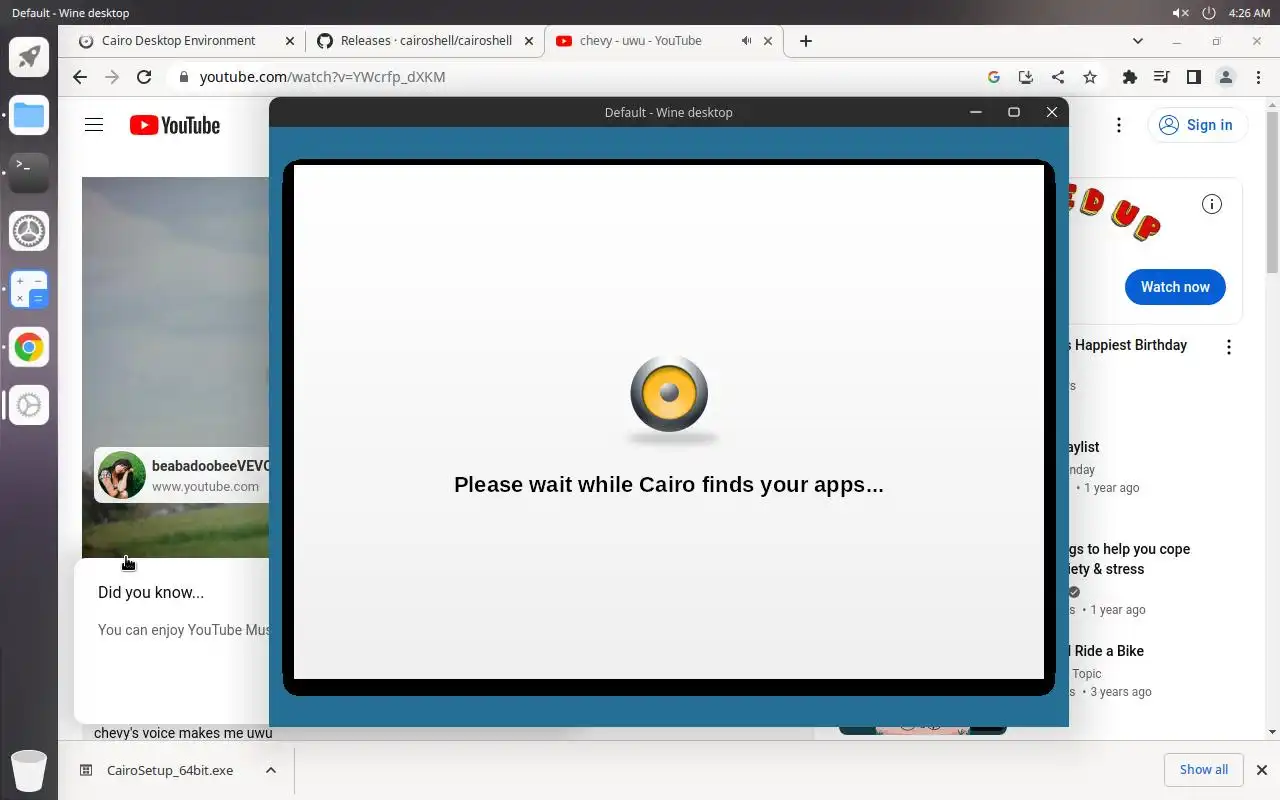Image resolution: width=1280 pixels, height=800 pixels.
Task: Click the Cairo logo in Wine window
Action: pos(669,396)
